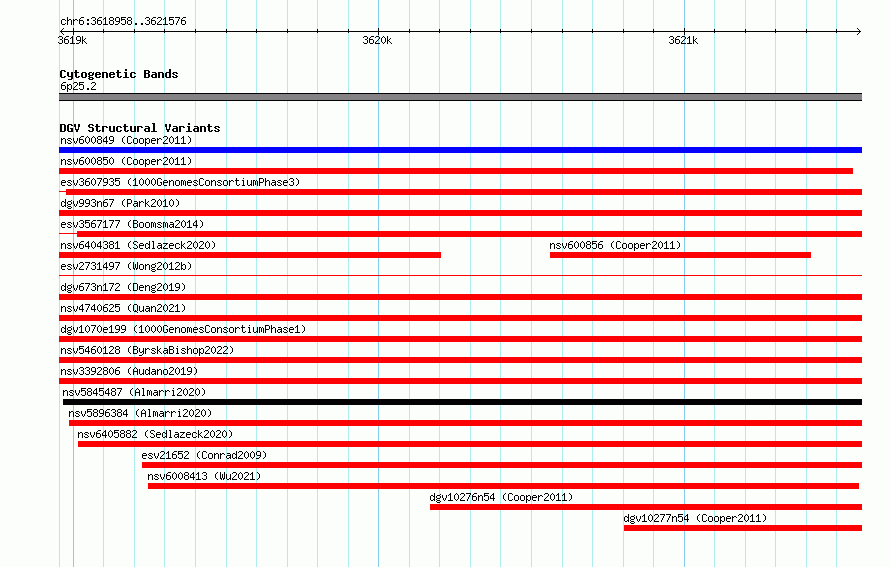
Task: Click the nsv5896384 (Almarri2020) label
Action: coord(140,413)
